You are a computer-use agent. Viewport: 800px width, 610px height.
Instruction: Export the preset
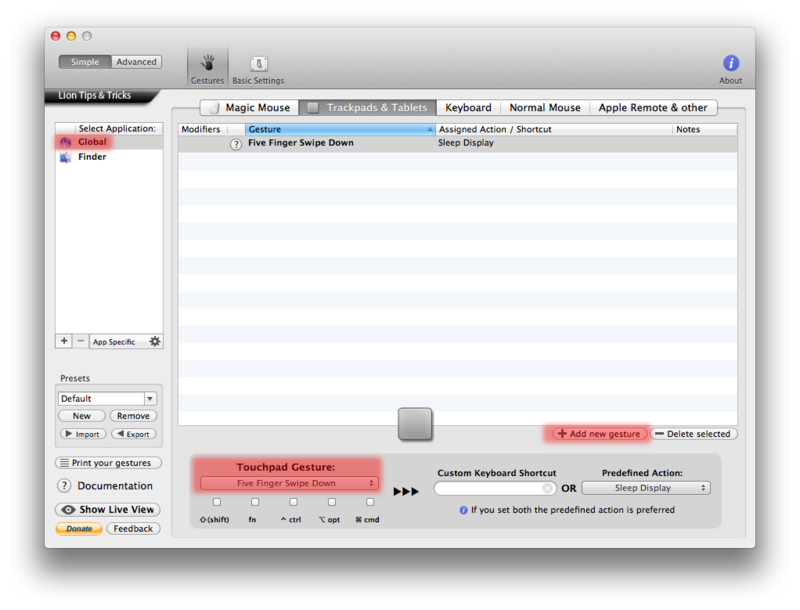[134, 434]
